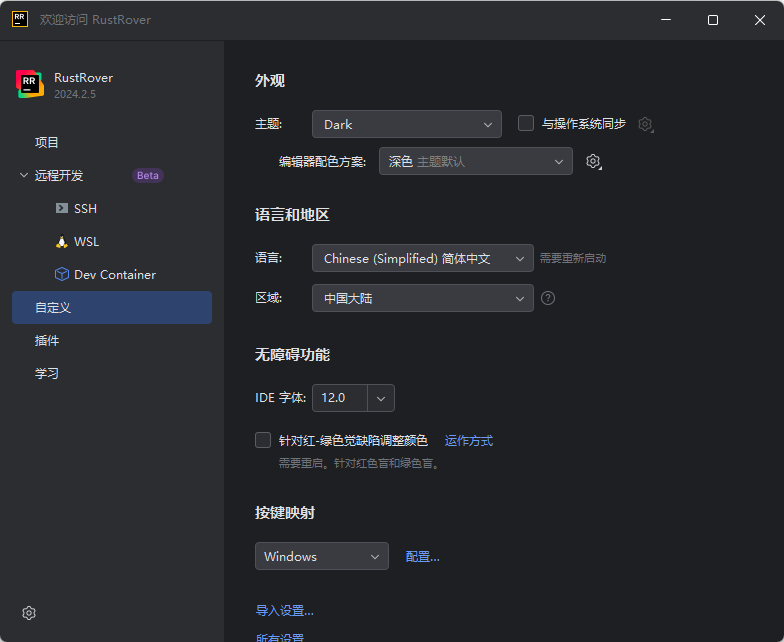Click the 导入设置... link
The width and height of the screenshot is (784, 642).
pyautogui.click(x=284, y=610)
